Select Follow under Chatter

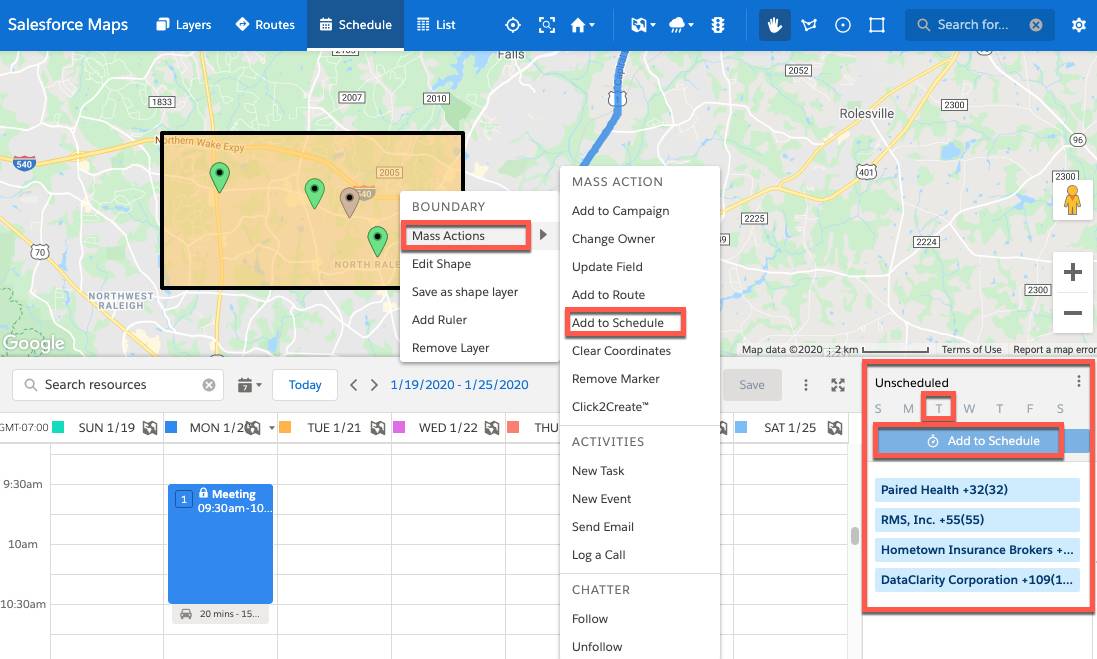pyautogui.click(x=590, y=618)
